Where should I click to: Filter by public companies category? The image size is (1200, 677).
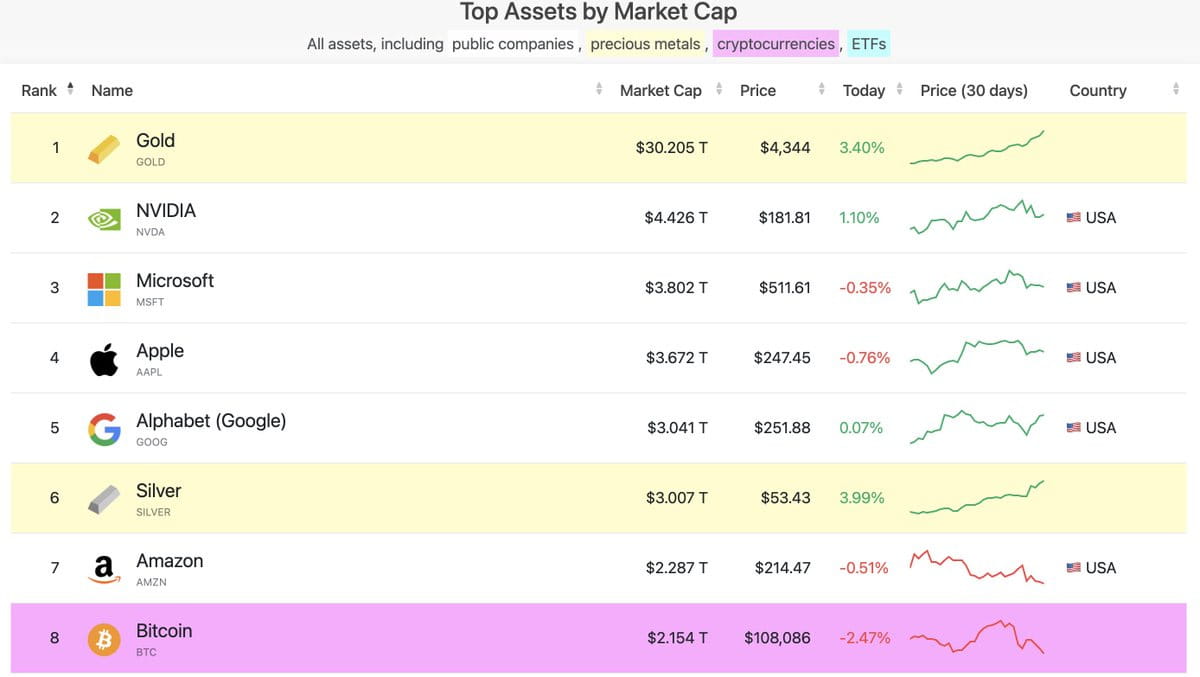(x=512, y=44)
